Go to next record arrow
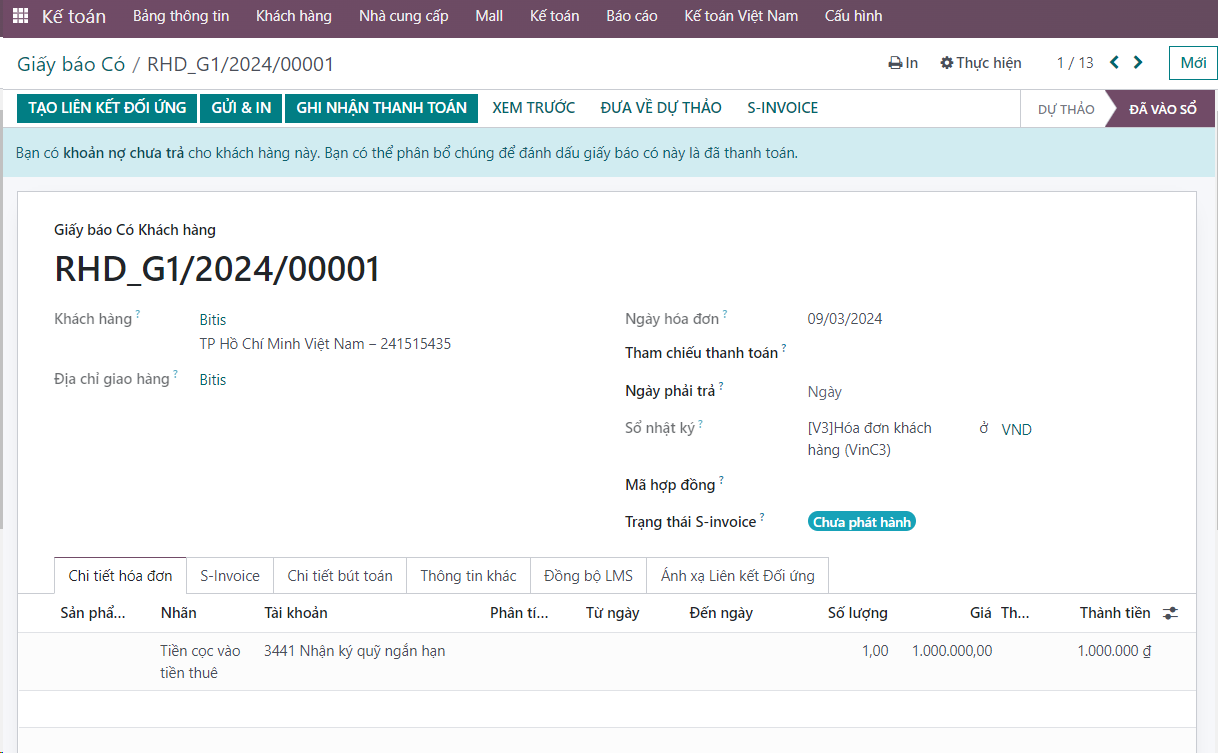 point(1138,63)
